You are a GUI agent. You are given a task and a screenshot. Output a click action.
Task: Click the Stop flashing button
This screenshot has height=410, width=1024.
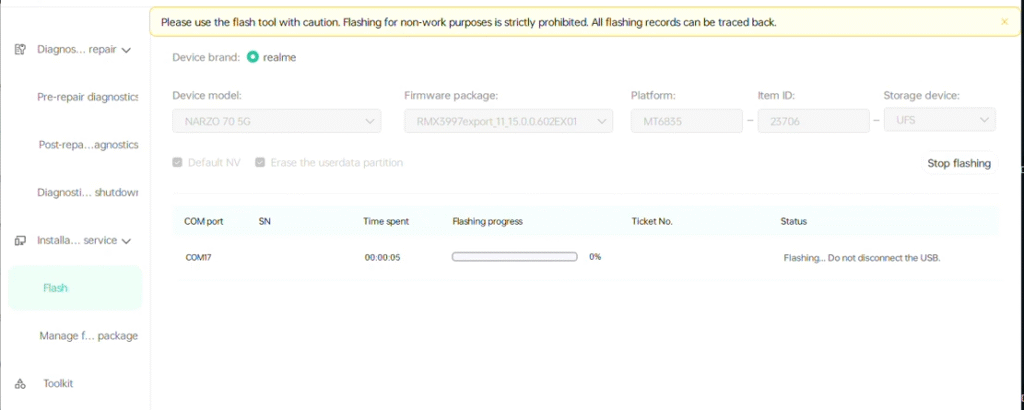pyautogui.click(x=959, y=163)
